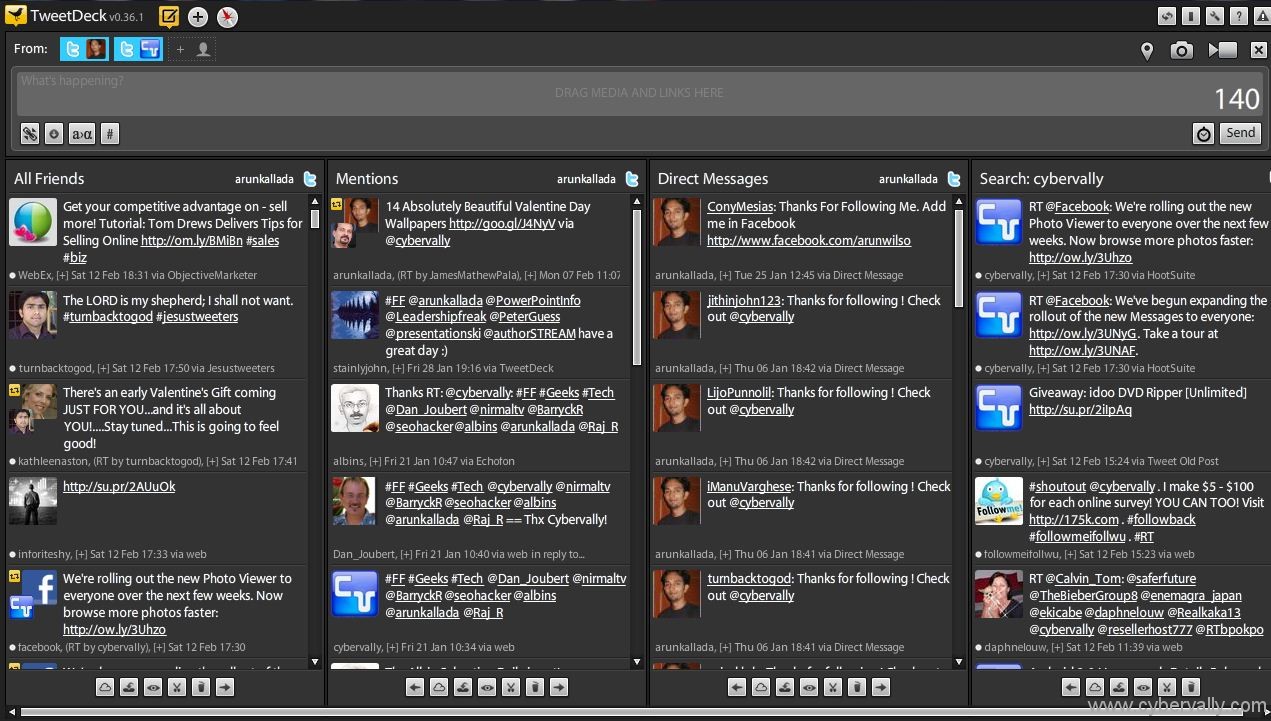
Task: Toggle the eye icon under Mentions column
Action: pos(487,687)
